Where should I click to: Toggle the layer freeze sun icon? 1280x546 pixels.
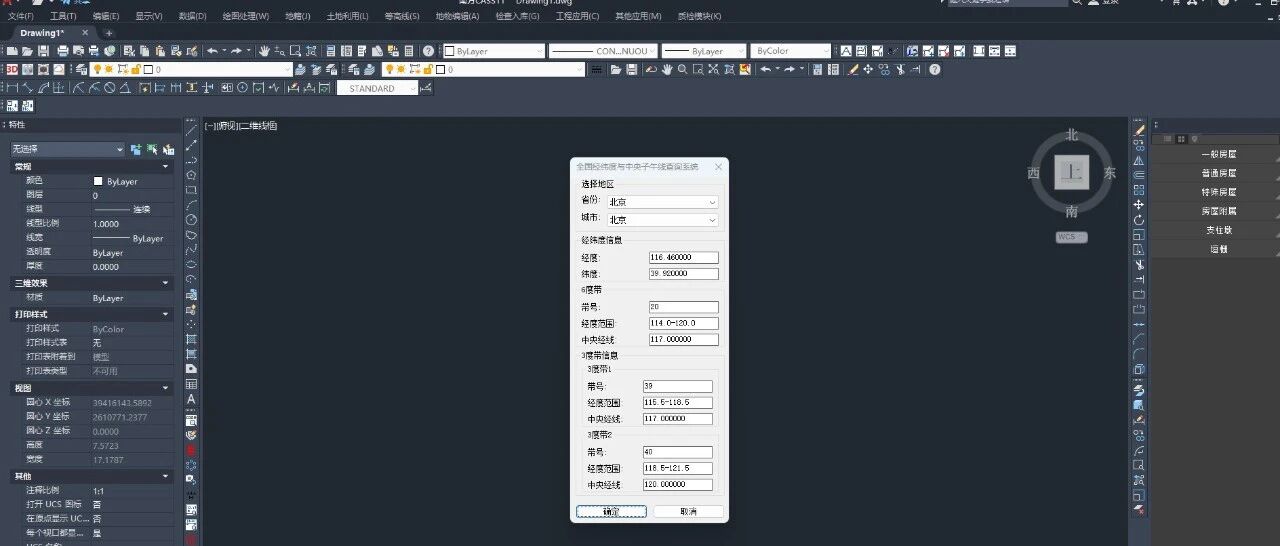coord(109,69)
